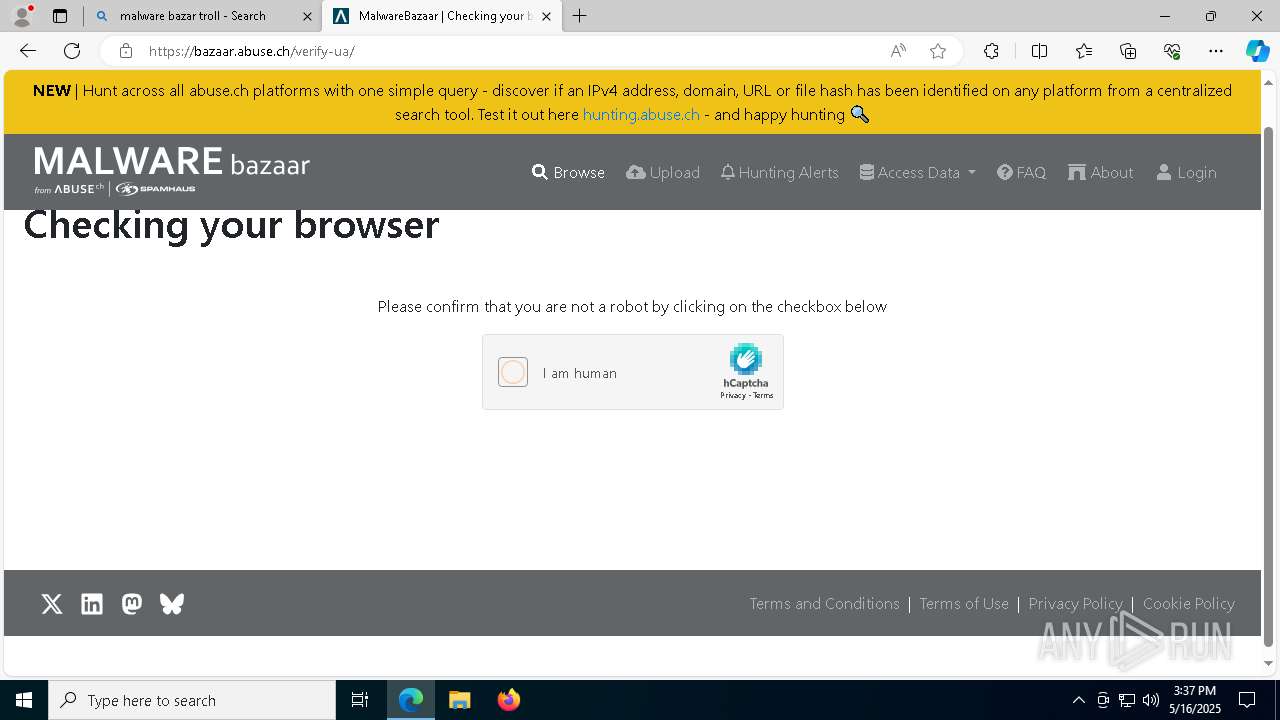Viewport: 1280px width, 720px height.
Task: Click the taskbar search box
Action: 192,700
